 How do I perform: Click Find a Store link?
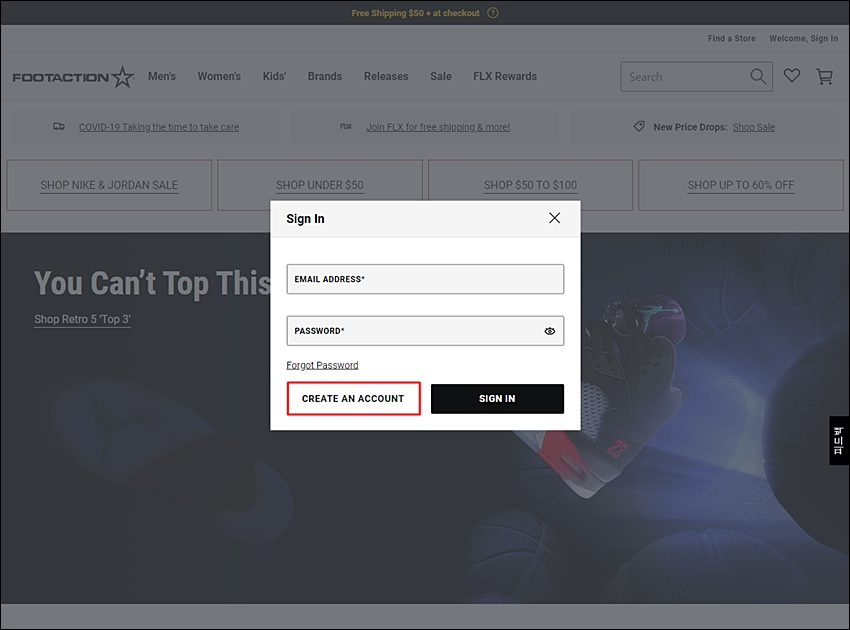click(x=731, y=38)
